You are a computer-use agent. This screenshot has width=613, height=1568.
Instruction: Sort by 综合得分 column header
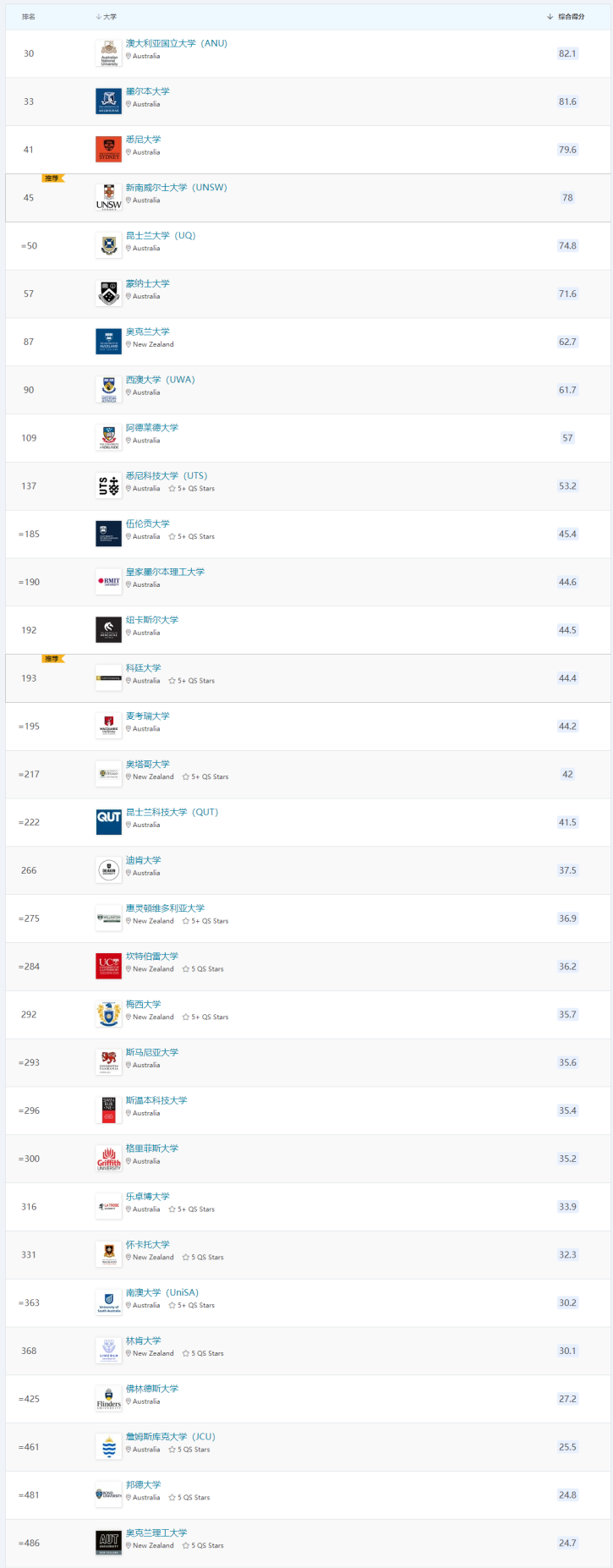[x=566, y=17]
